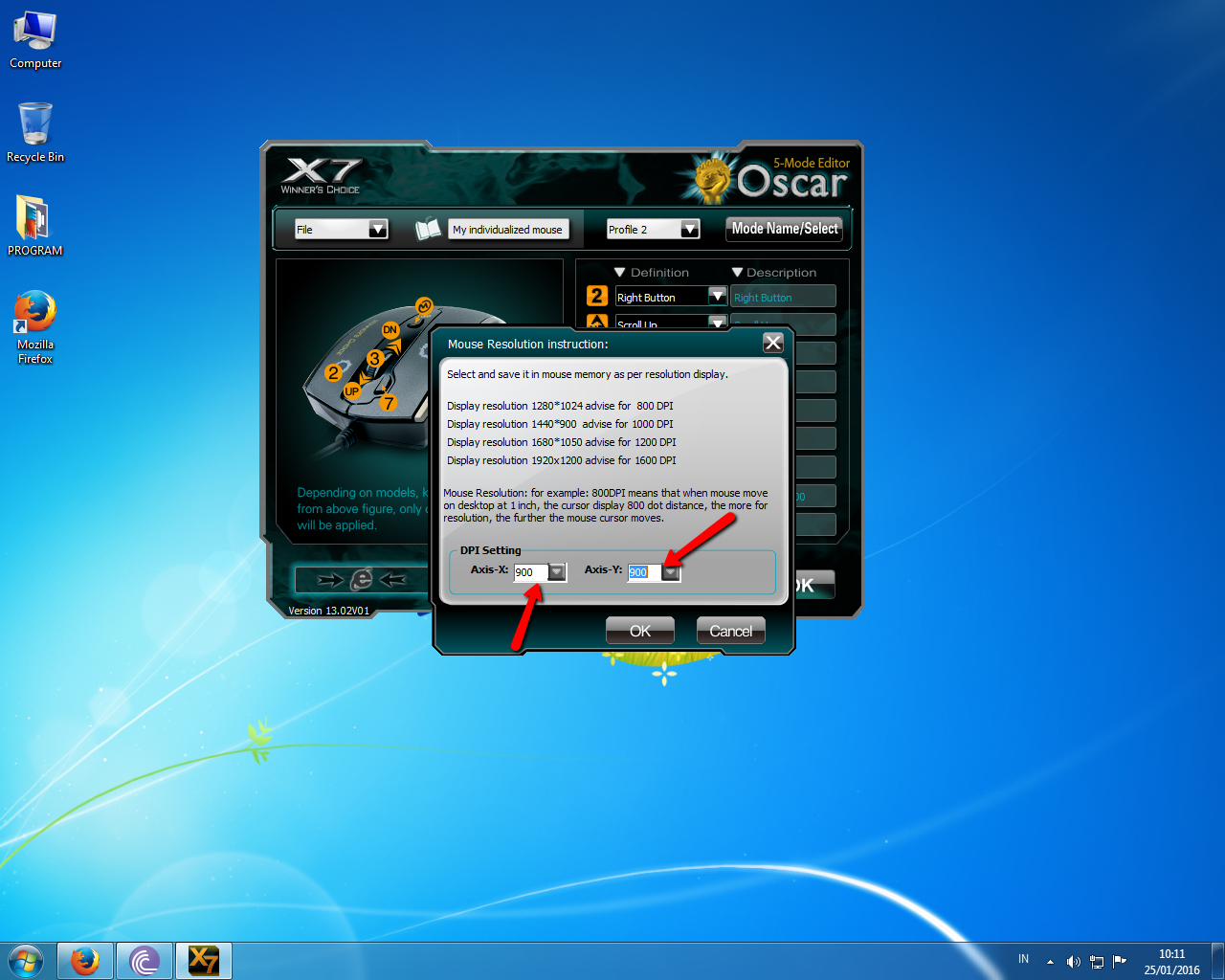Click the Version 13.02V01 text
This screenshot has height=980, width=1225.
(328, 611)
